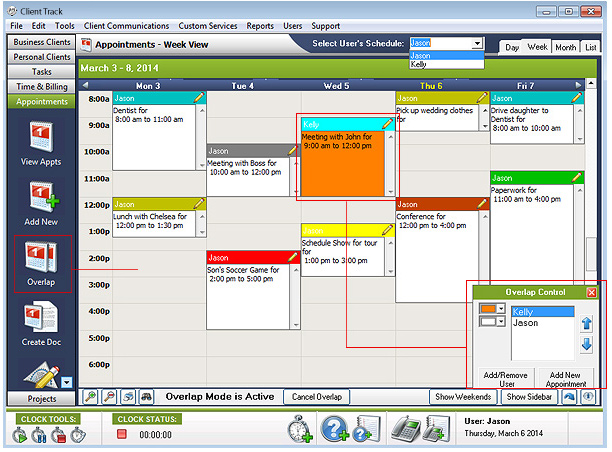The image size is (612, 452).
Task: Choose Jason in the schedule dropdown list
Action: (447, 55)
